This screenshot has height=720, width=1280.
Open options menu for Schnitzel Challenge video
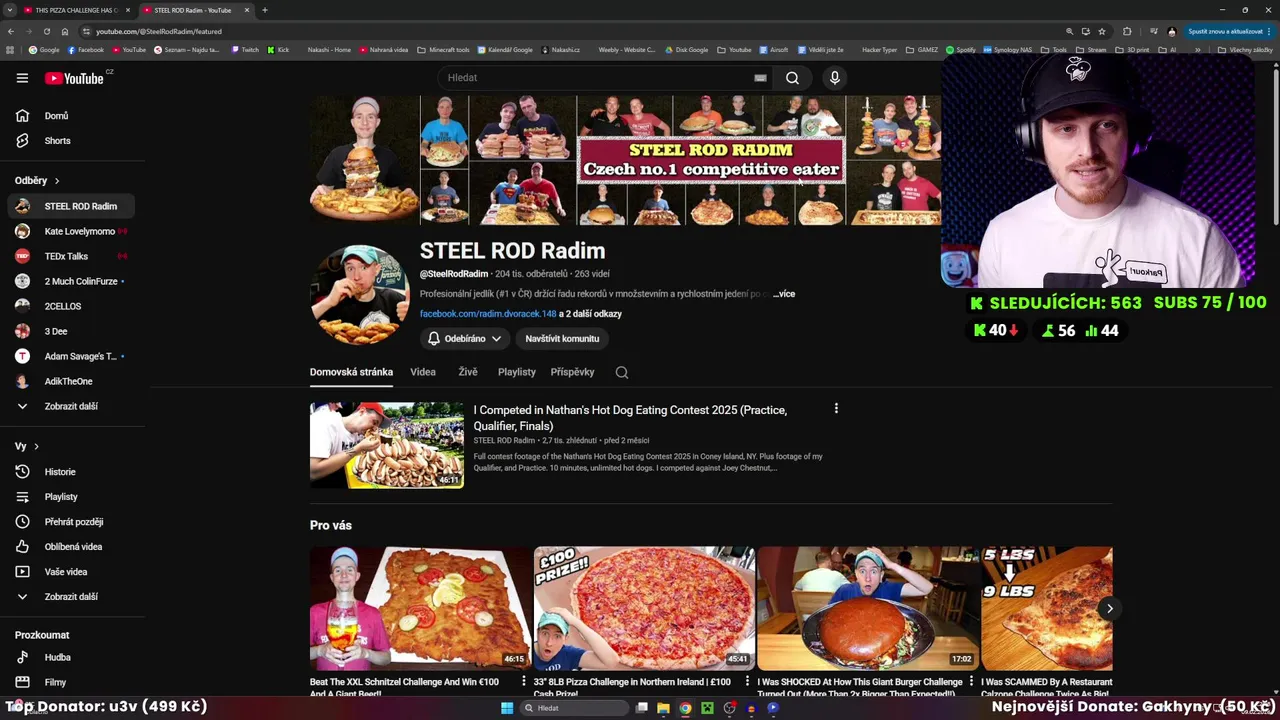click(523, 682)
